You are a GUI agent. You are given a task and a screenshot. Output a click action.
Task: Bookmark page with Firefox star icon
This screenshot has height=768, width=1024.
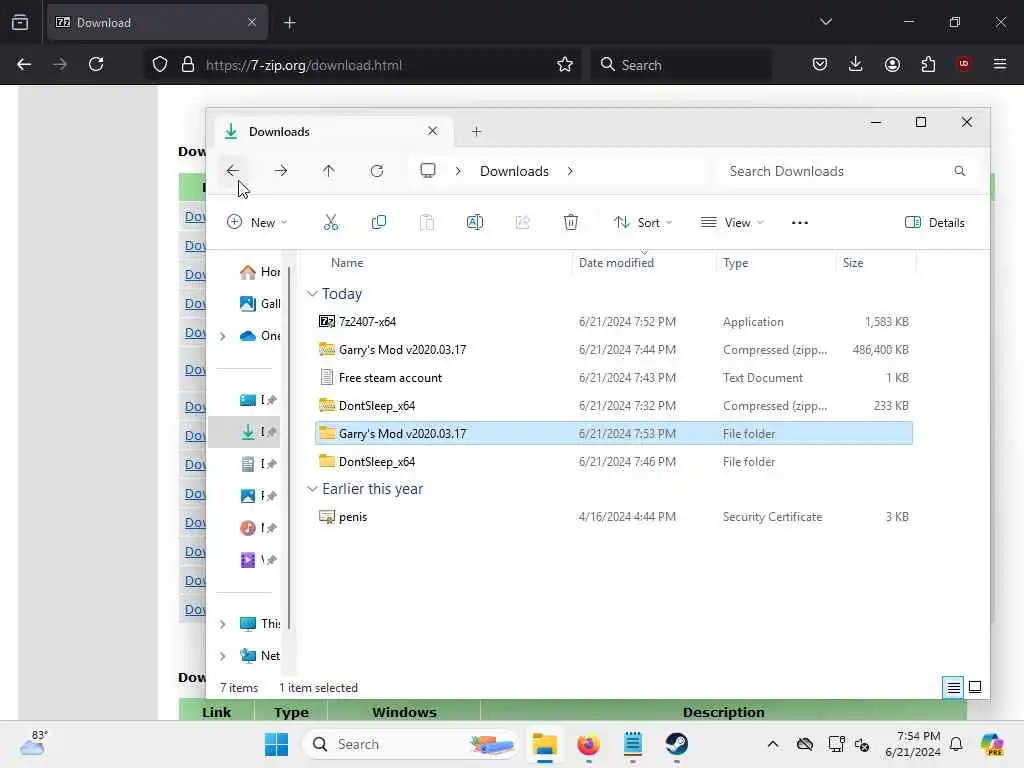pos(565,64)
